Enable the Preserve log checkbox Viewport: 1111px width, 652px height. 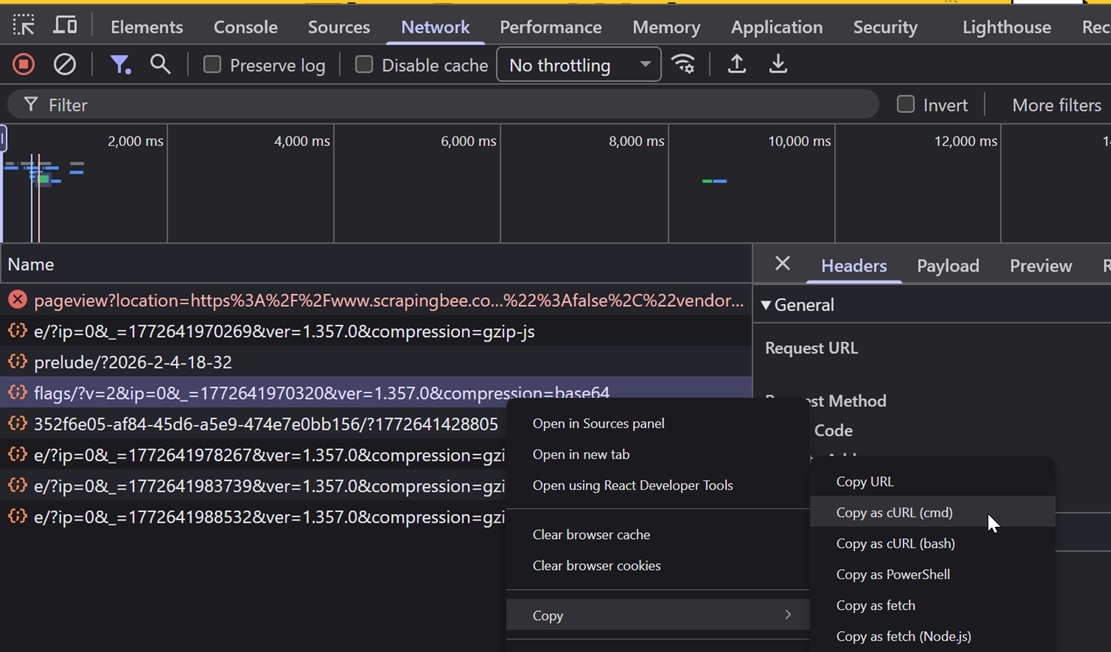coord(211,64)
